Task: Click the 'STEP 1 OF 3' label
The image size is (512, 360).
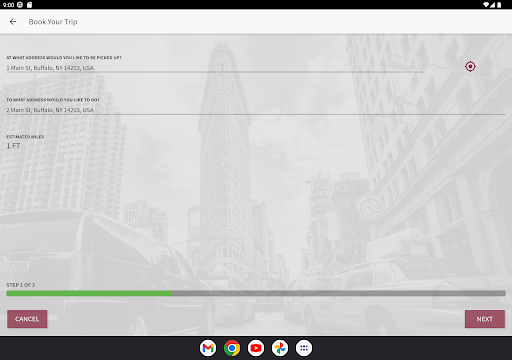Action: (21, 285)
